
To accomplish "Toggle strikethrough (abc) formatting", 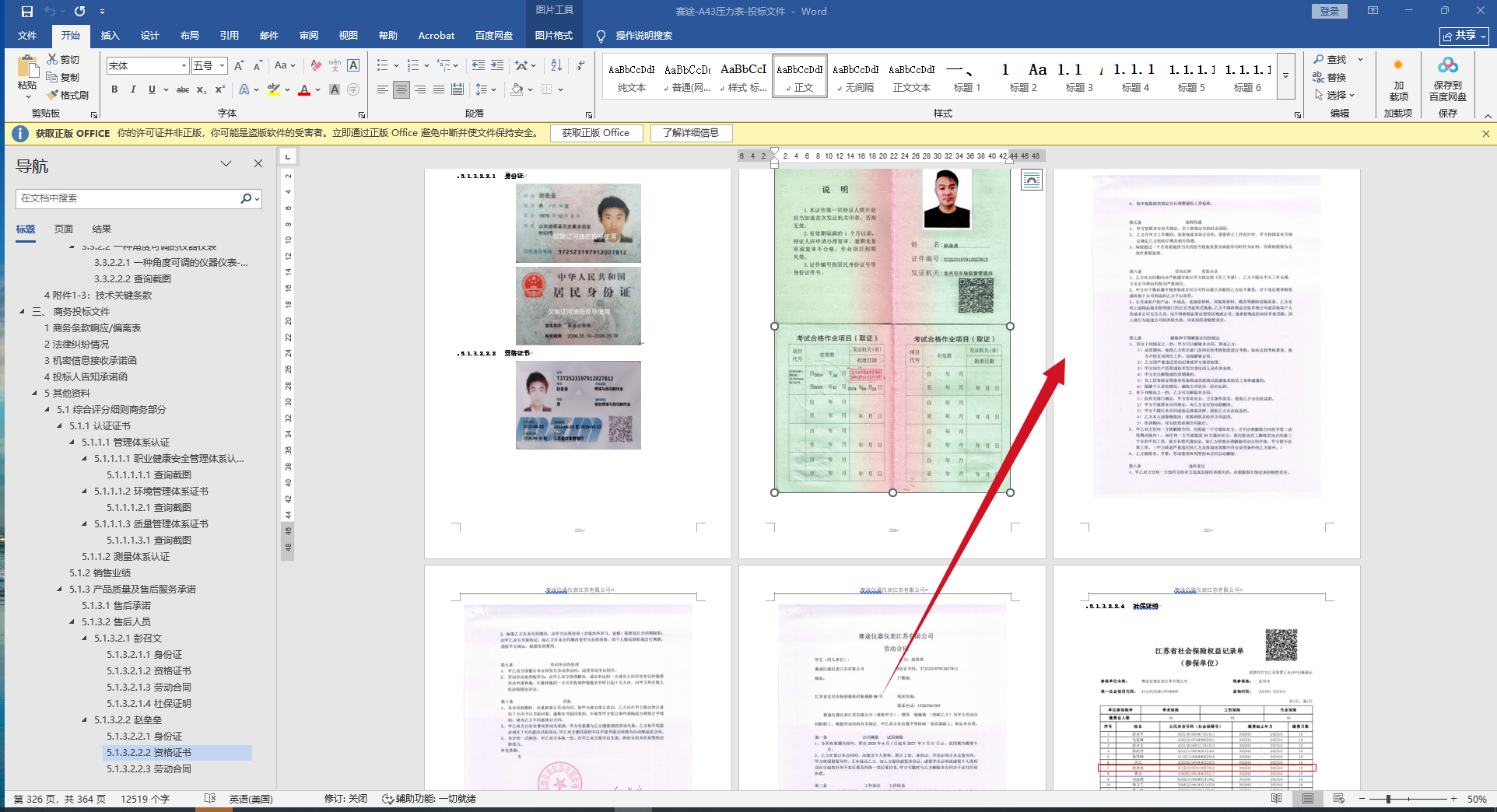I will pyautogui.click(x=183, y=89).
